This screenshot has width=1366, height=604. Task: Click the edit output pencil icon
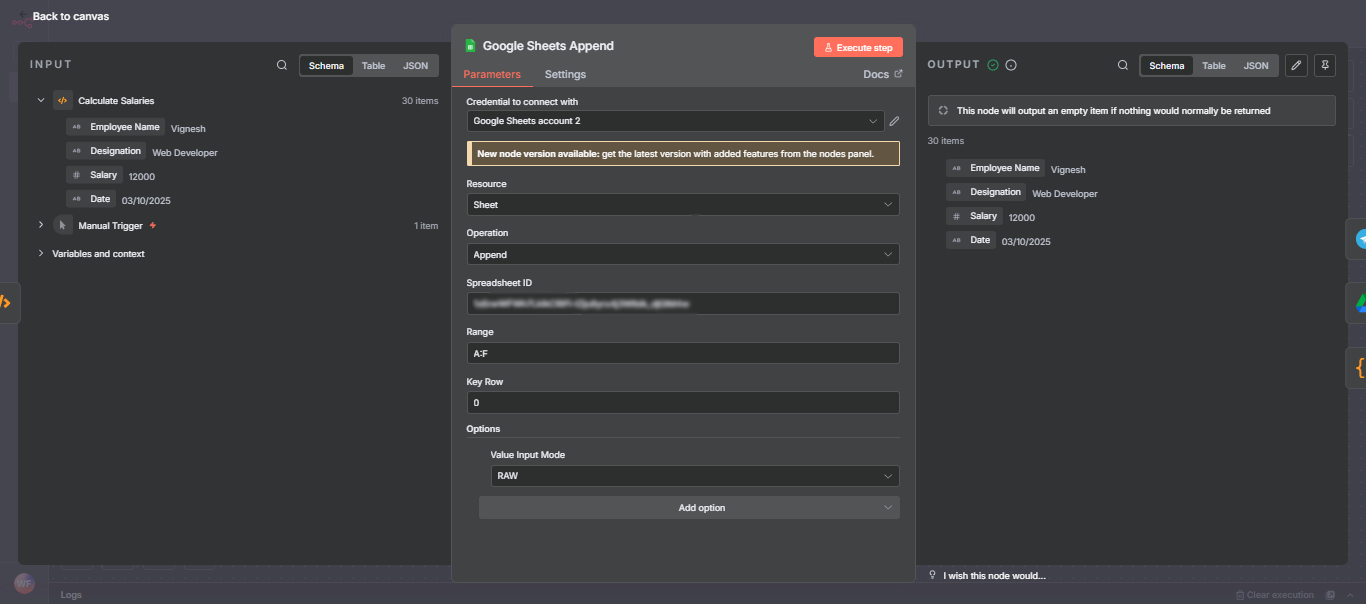(1296, 65)
